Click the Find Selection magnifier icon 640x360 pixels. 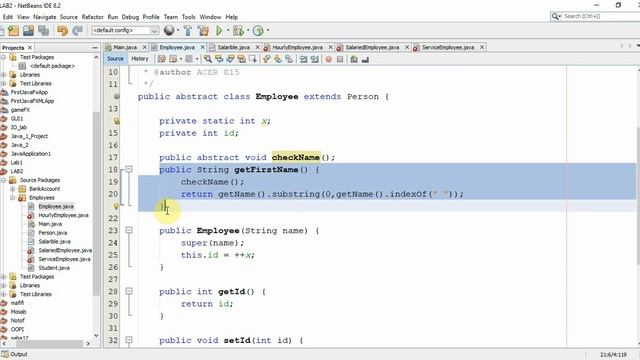coord(208,59)
